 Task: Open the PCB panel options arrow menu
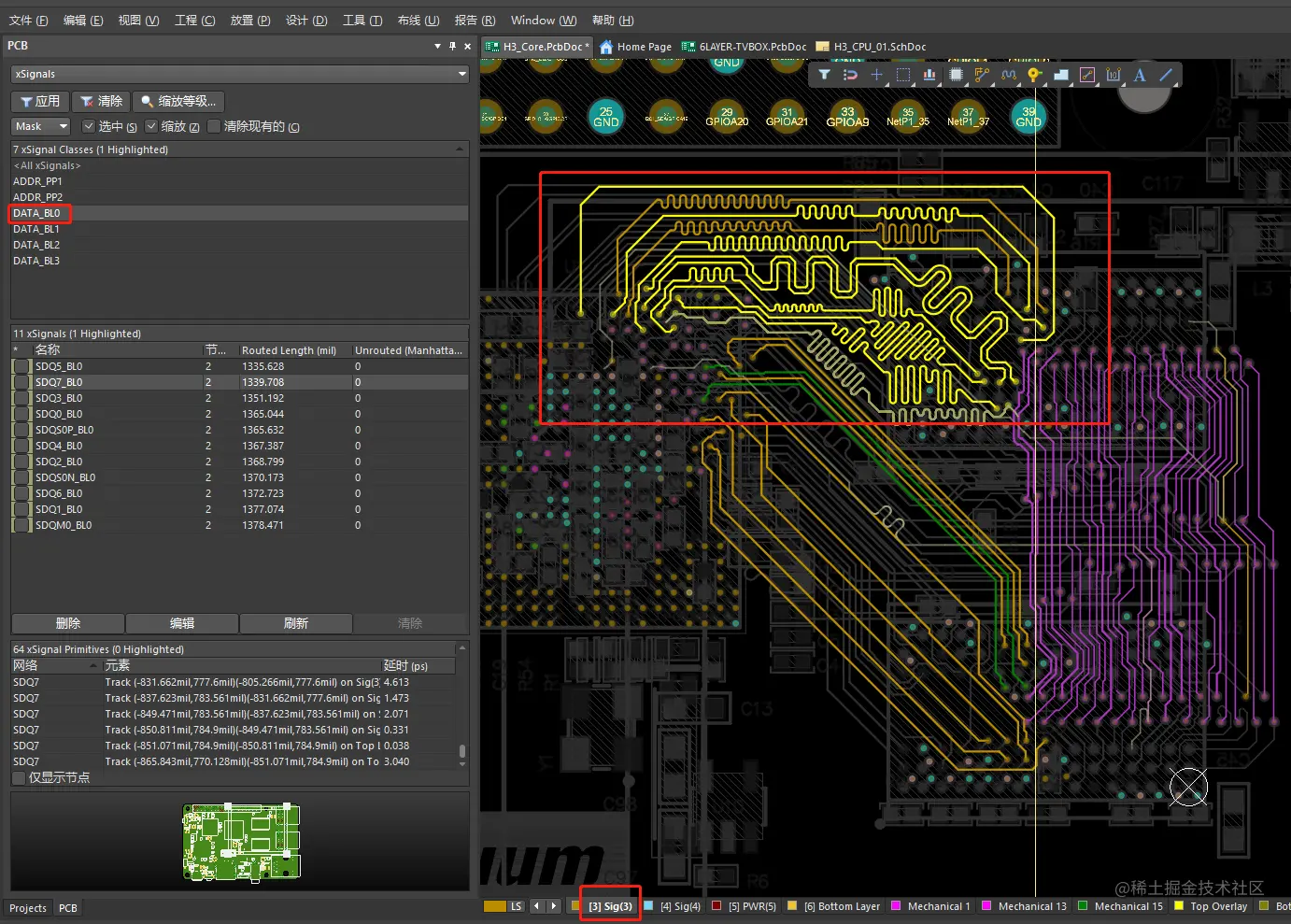tap(437, 46)
